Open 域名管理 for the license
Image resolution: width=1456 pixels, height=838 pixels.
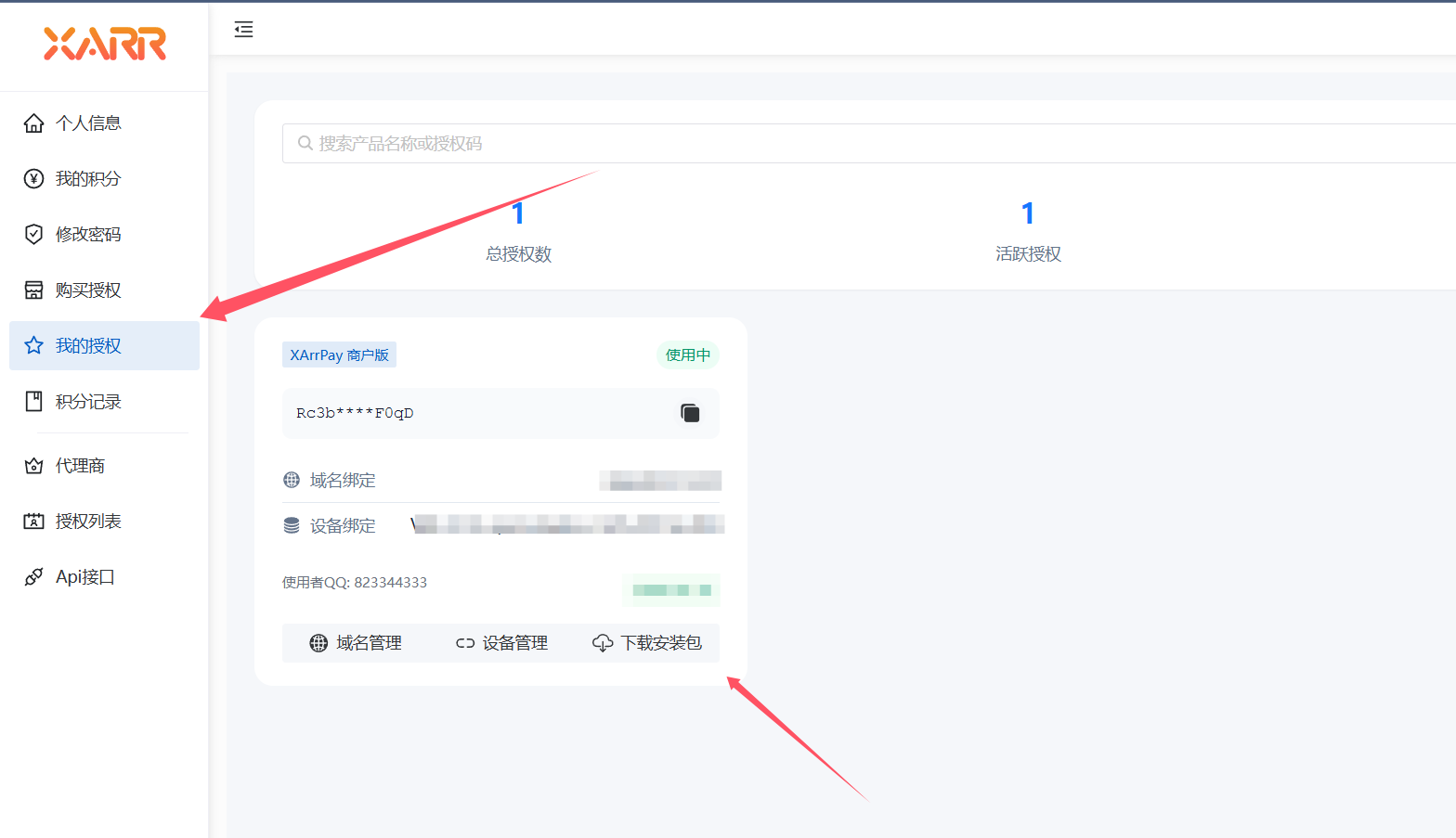356,642
